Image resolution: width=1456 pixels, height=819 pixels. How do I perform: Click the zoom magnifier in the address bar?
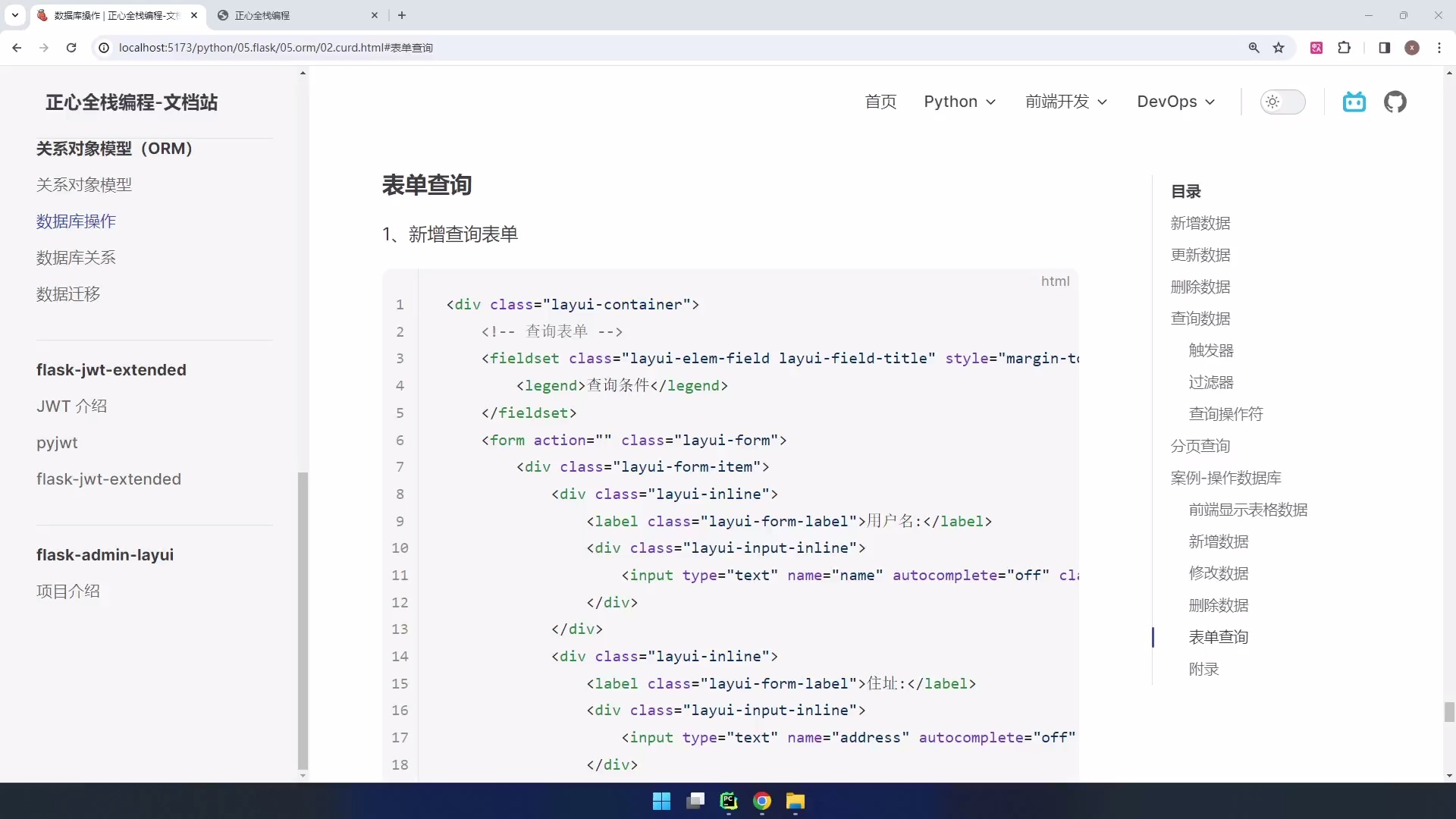[x=1254, y=47]
